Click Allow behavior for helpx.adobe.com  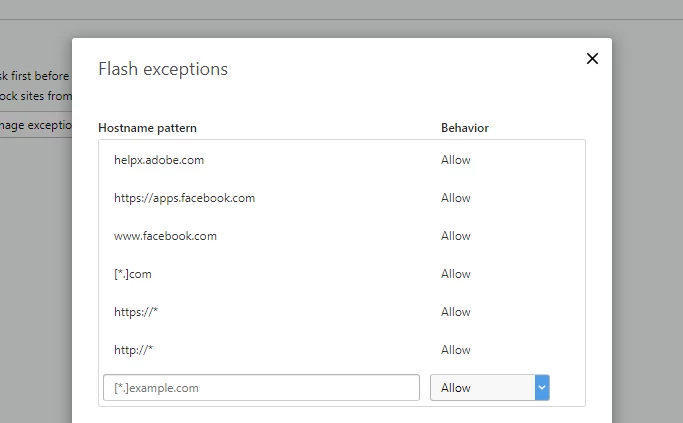(456, 160)
